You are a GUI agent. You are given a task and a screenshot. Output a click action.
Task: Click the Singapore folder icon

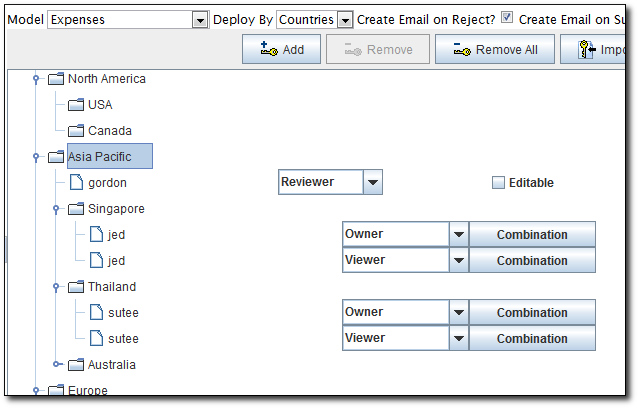tap(76, 209)
